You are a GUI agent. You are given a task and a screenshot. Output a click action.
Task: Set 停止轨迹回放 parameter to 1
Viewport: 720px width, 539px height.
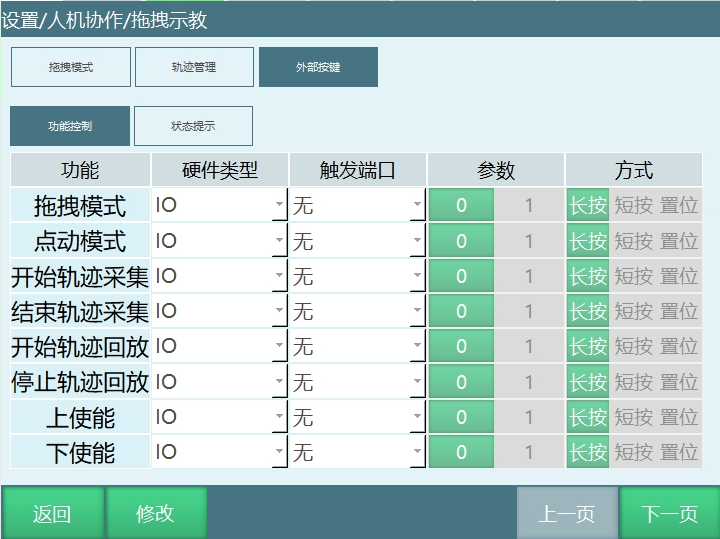(x=529, y=382)
